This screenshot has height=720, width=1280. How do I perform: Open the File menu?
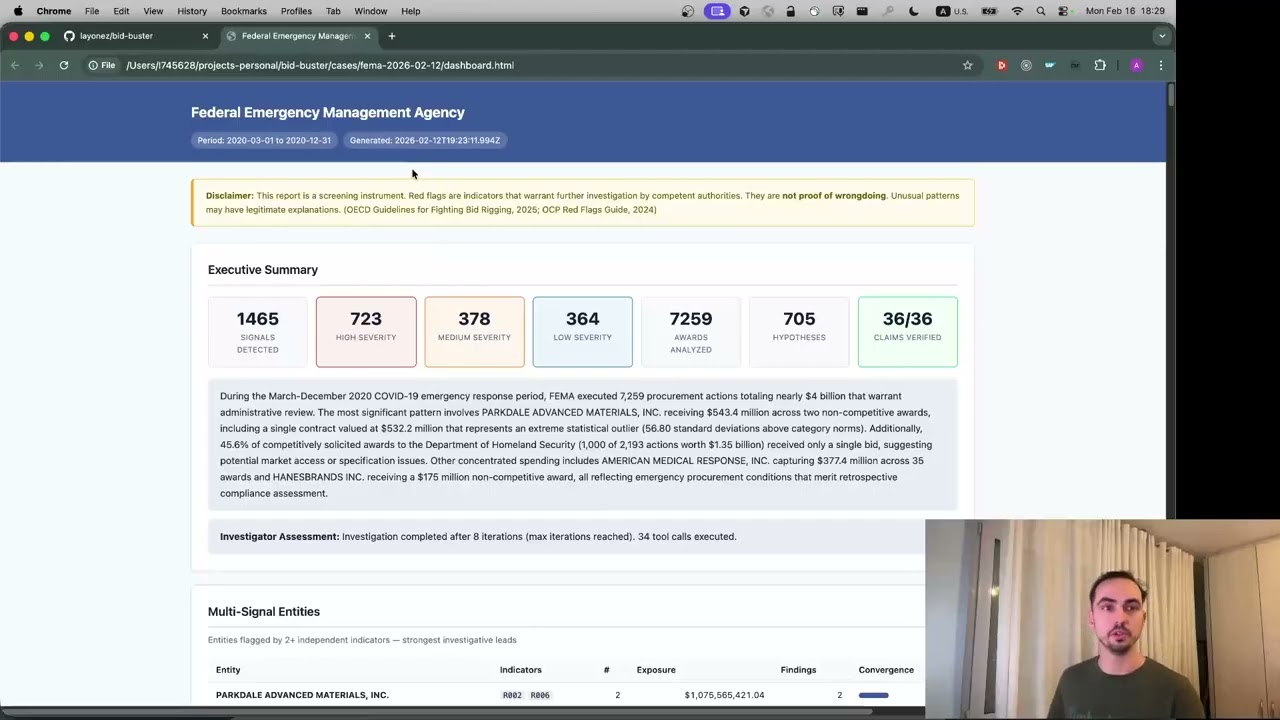coord(92,11)
